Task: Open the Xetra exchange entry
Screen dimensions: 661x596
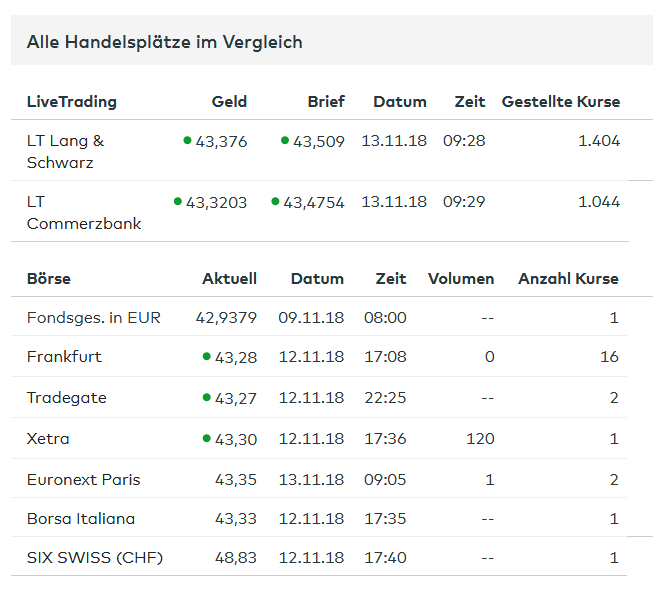Action: click(x=48, y=439)
